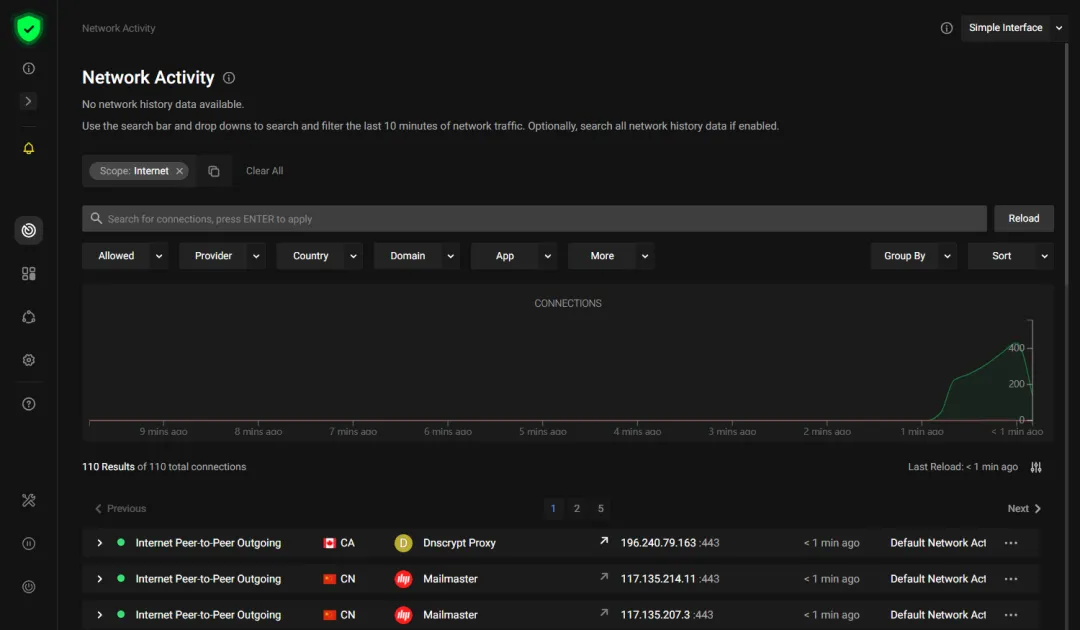The image size is (1080, 630).
Task: Expand the Dnscrypt Proxy connection row
Action: (x=100, y=543)
